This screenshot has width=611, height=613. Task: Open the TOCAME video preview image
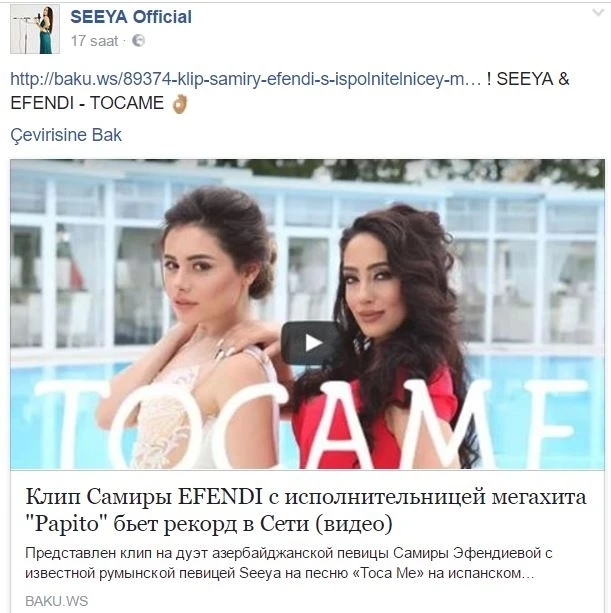point(307,314)
